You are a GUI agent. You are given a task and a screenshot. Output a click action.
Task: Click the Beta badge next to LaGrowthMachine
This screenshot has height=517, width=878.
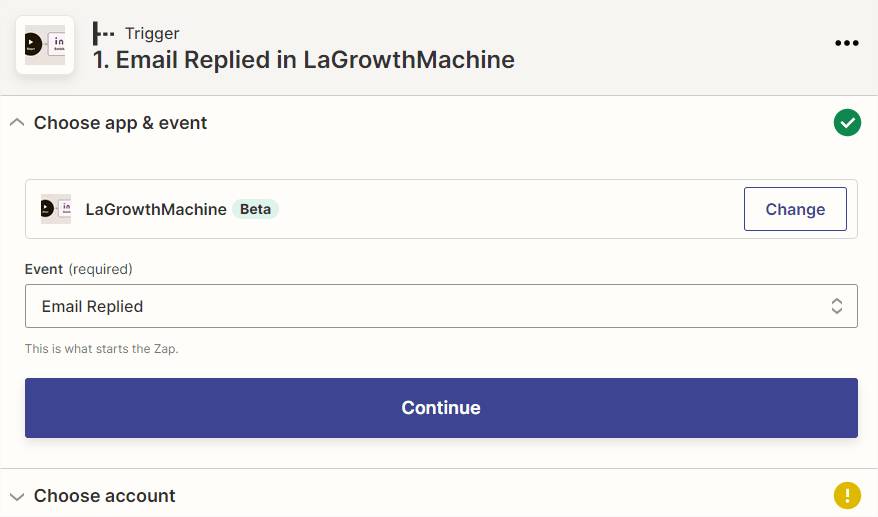coord(255,209)
